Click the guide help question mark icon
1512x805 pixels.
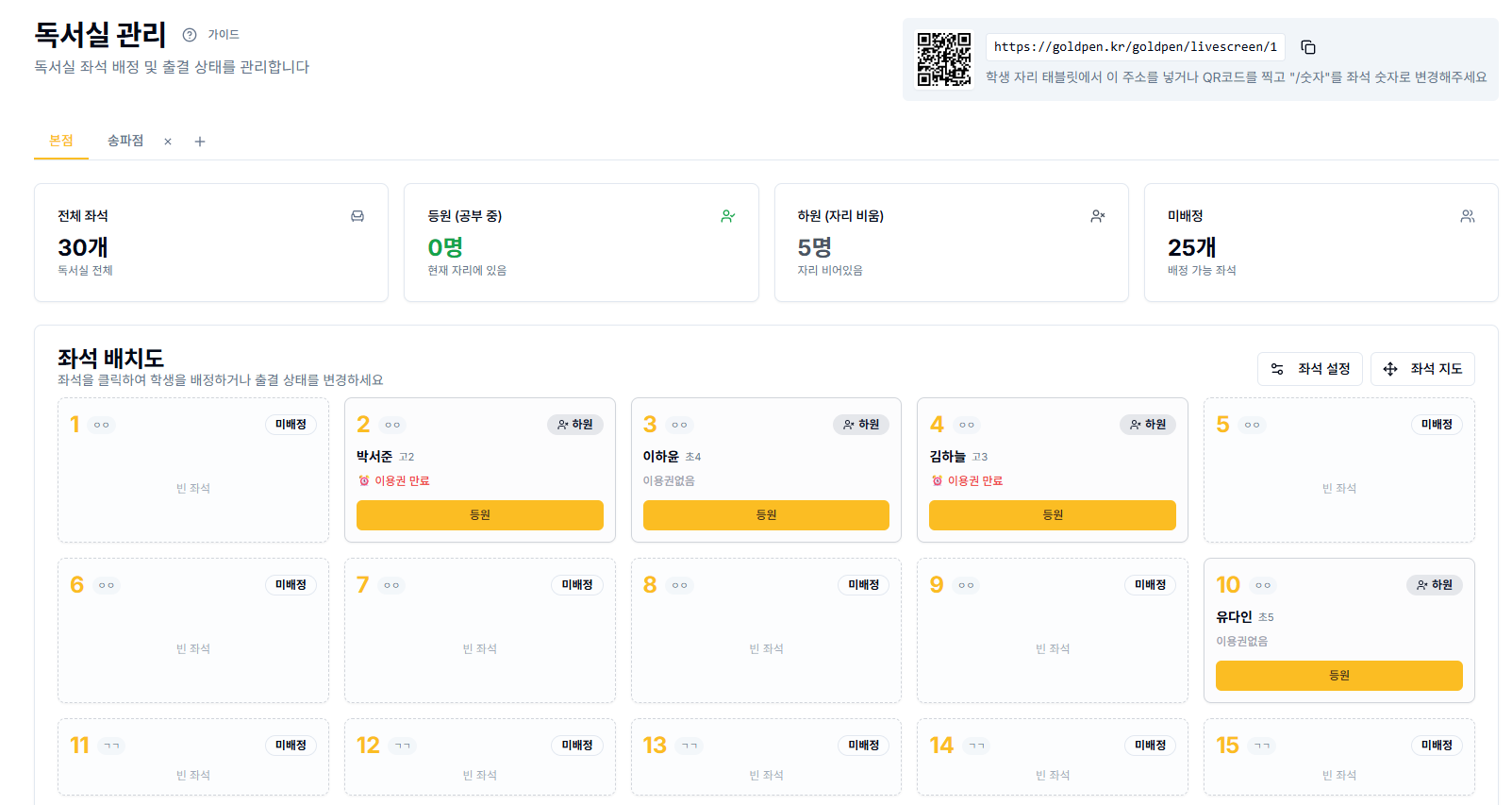190,35
